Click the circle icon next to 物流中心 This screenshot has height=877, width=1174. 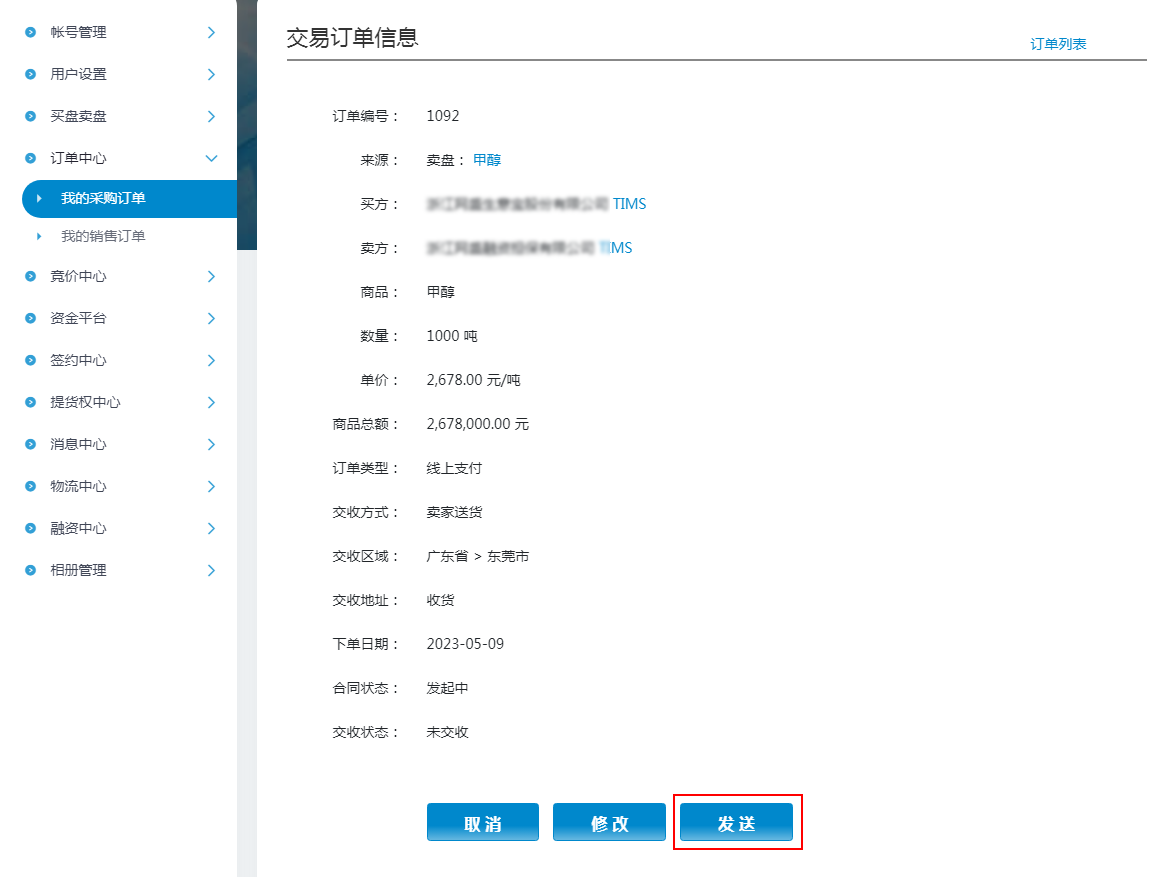(30, 487)
